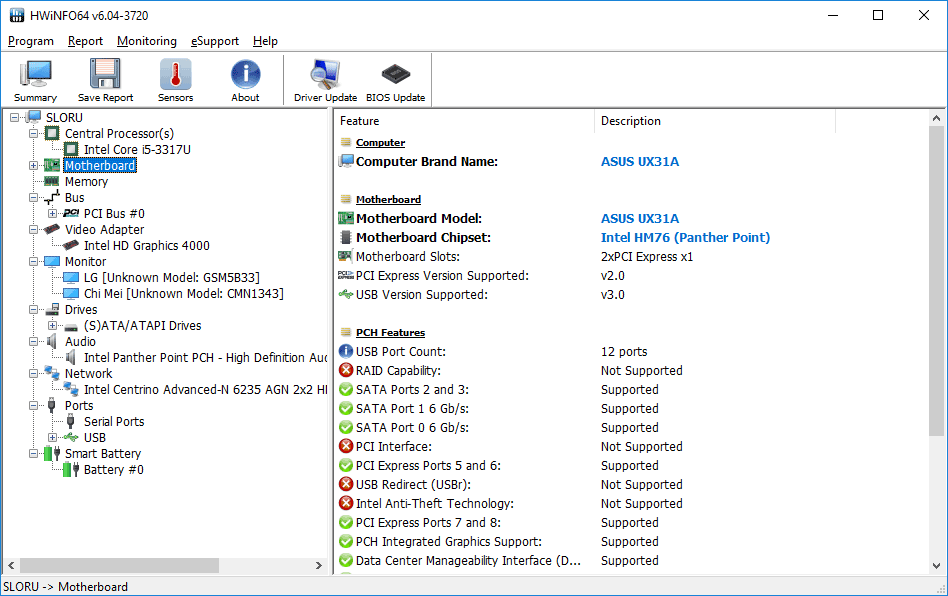Open the eSupport menu
Screen dimensions: 948x596
215,41
